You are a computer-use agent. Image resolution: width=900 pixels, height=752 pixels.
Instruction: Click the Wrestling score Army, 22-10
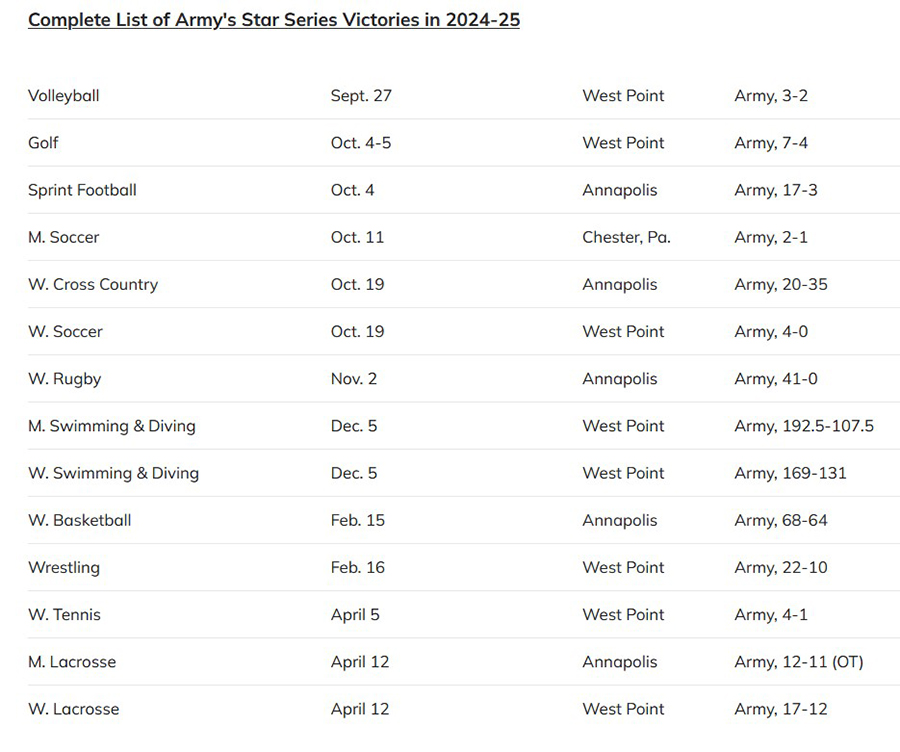(781, 568)
